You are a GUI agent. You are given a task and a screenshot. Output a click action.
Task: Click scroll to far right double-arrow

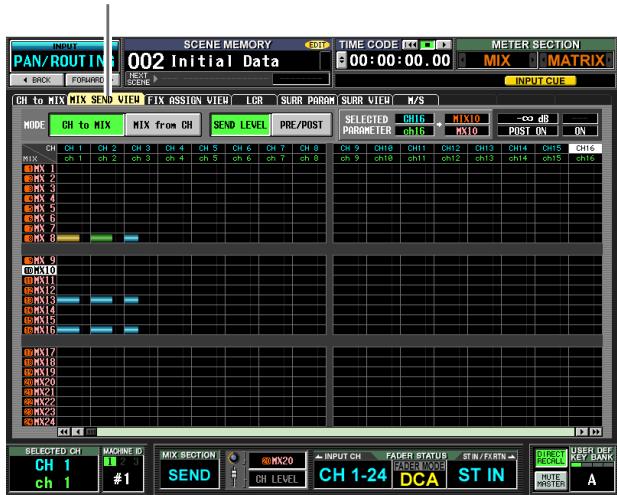[x=595, y=432]
